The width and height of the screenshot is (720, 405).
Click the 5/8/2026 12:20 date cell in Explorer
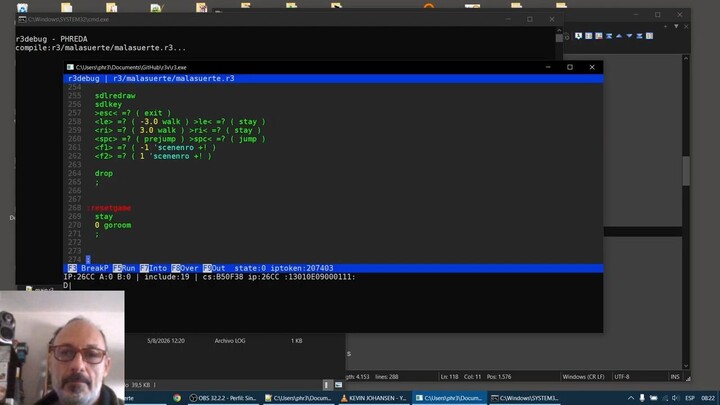click(x=166, y=341)
